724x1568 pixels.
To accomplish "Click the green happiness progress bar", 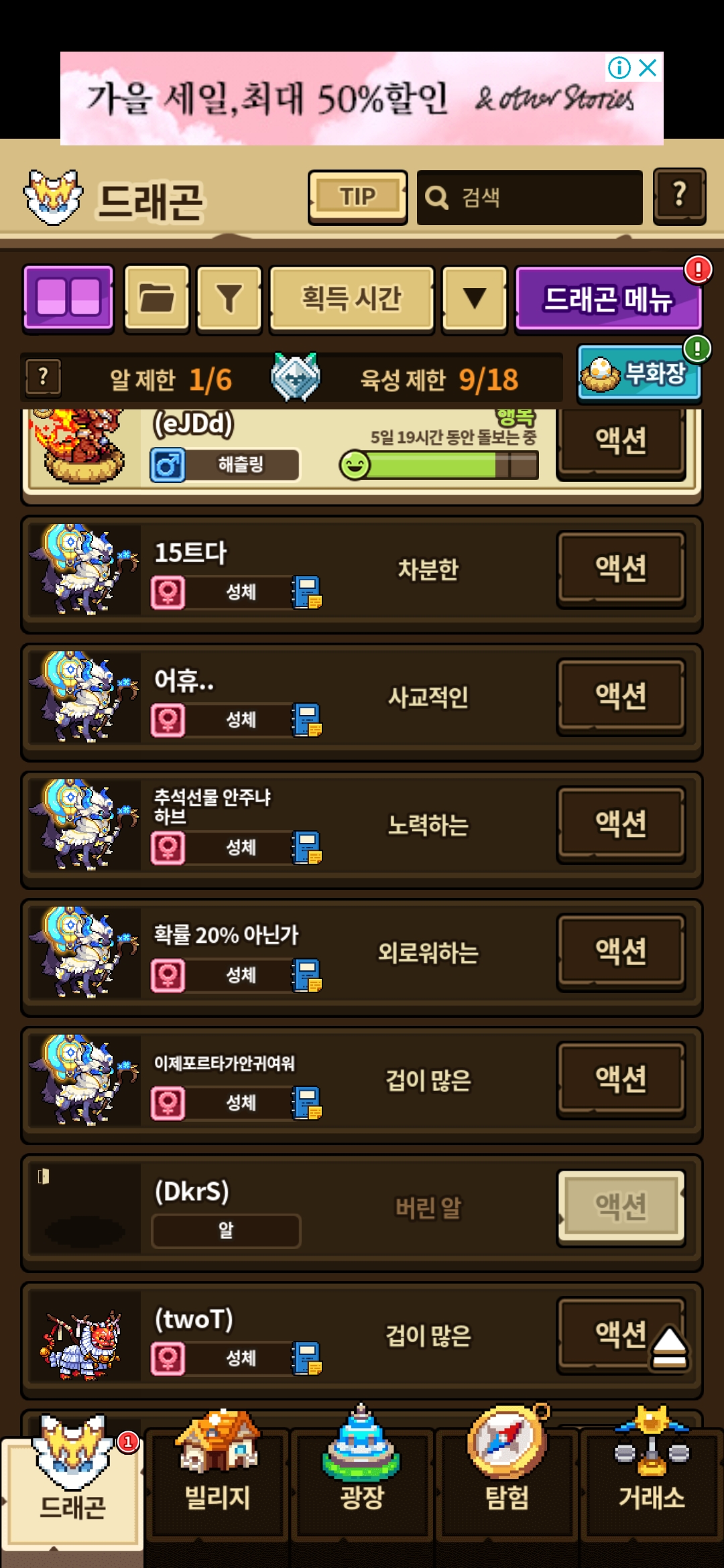I will tap(439, 464).
